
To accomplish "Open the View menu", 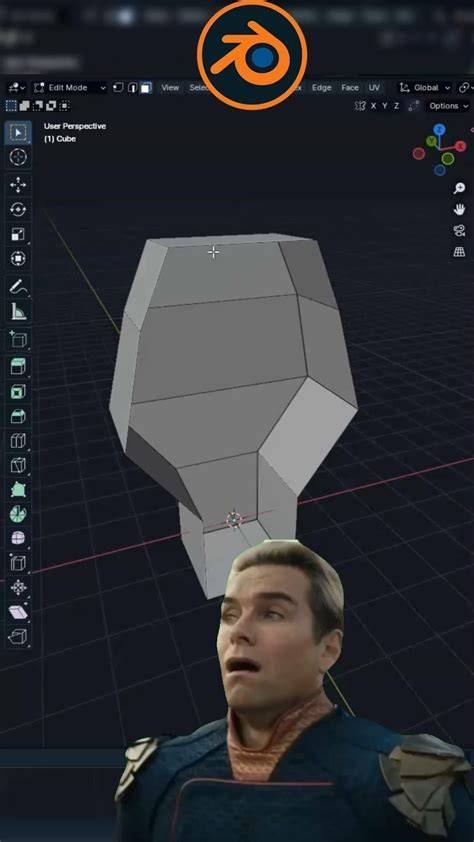I will click(170, 88).
